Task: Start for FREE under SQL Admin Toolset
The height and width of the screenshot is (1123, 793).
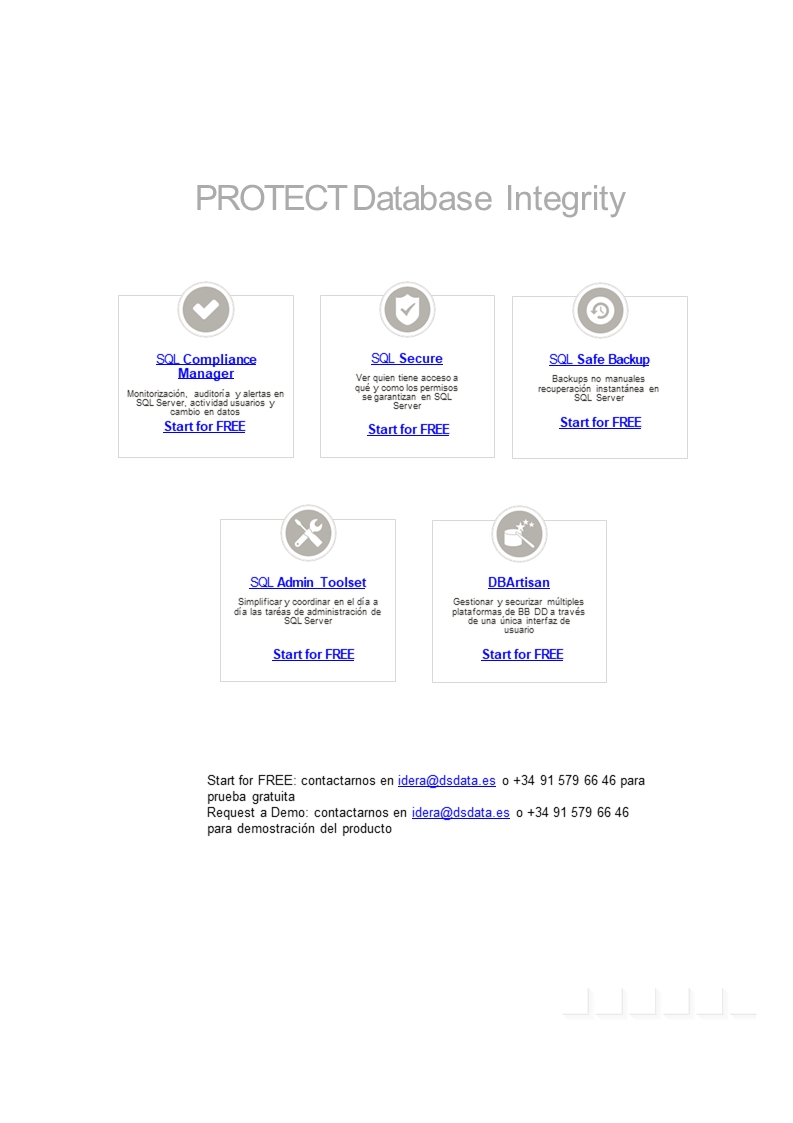Action: coord(313,654)
